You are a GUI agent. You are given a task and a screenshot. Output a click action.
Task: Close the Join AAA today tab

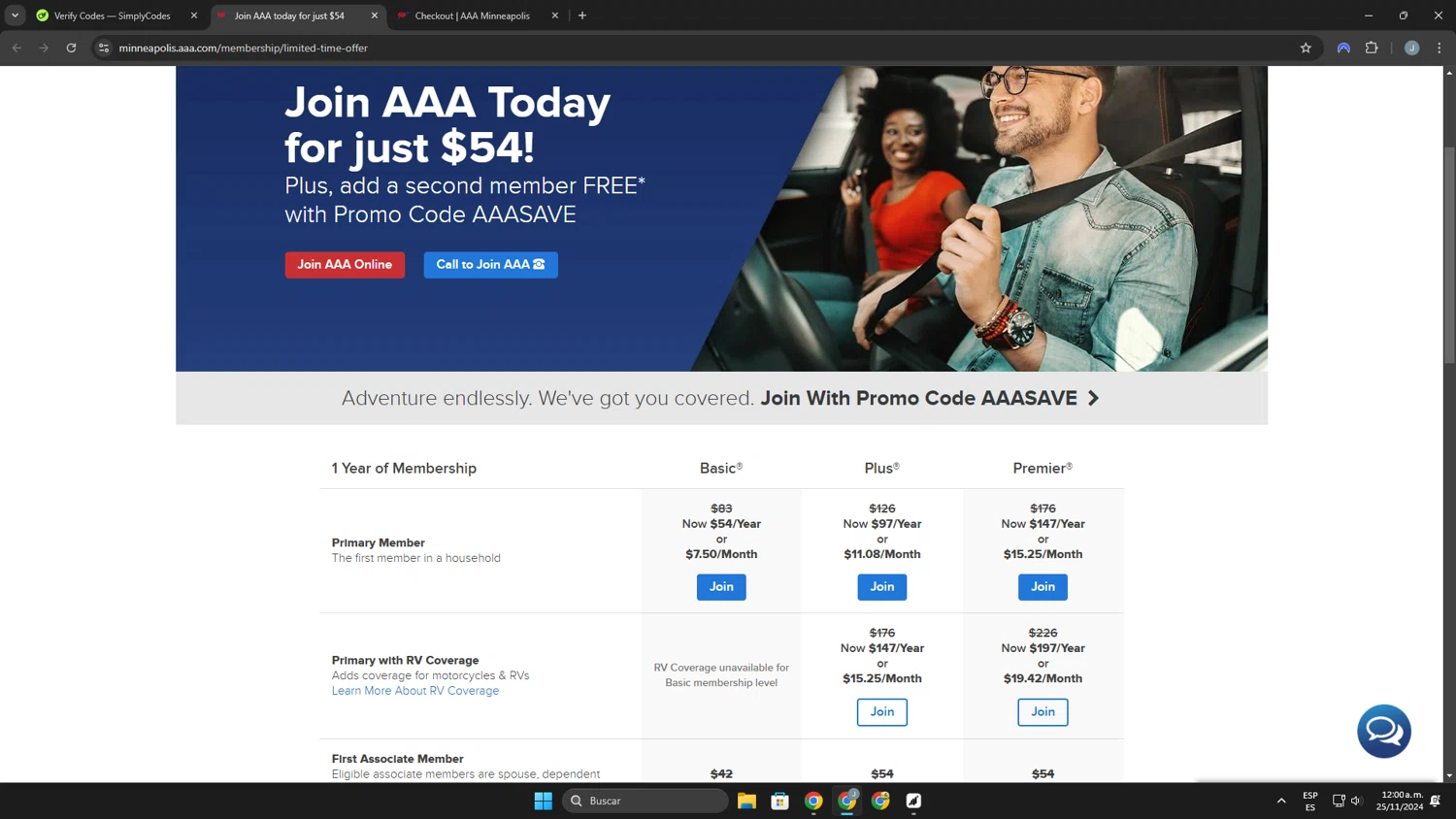375,16
